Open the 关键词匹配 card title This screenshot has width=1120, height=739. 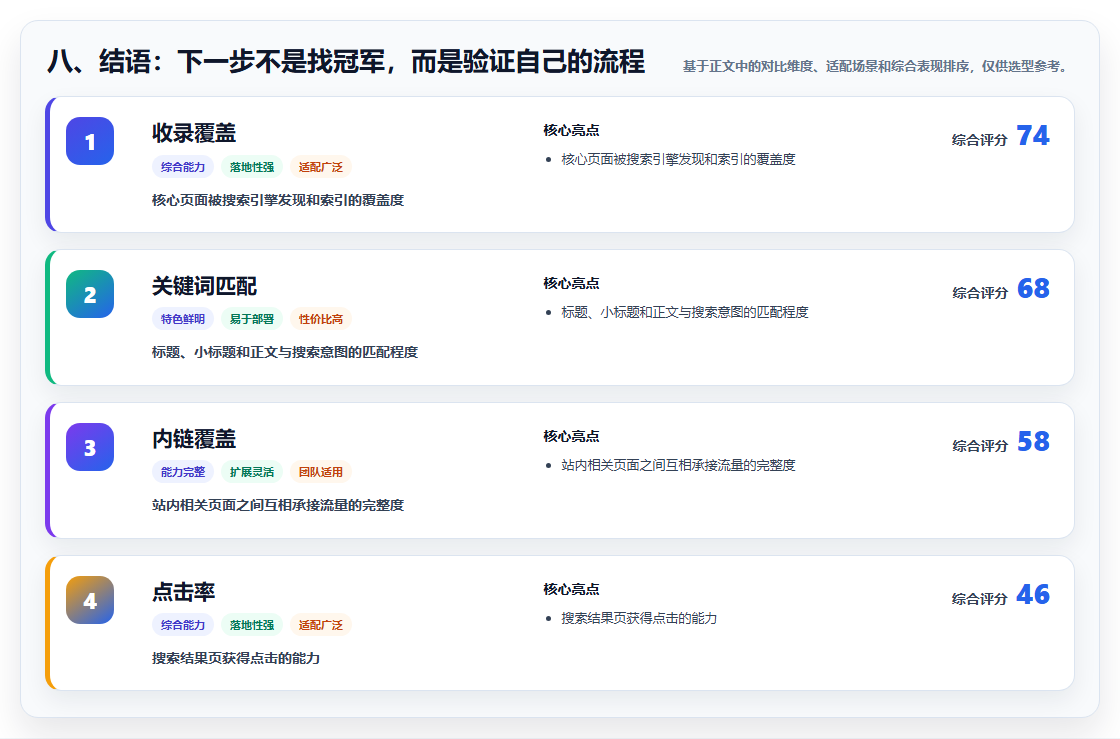204,286
